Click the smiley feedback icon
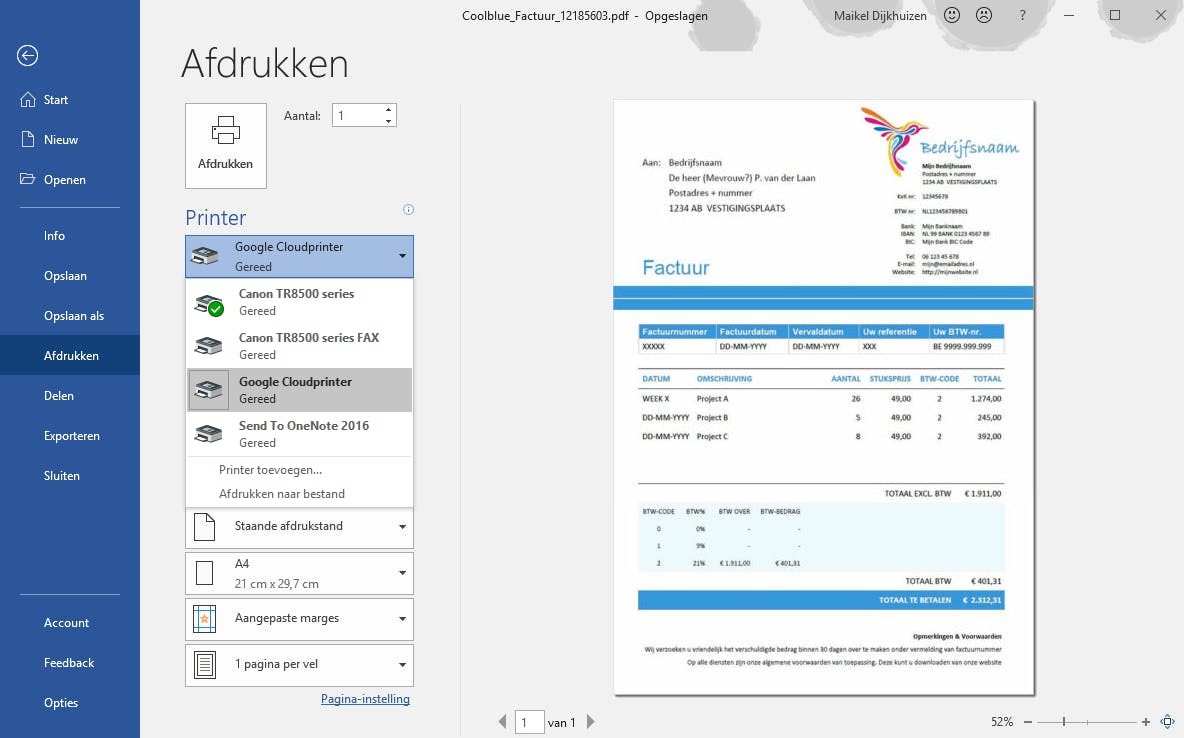 pyautogui.click(x=952, y=15)
